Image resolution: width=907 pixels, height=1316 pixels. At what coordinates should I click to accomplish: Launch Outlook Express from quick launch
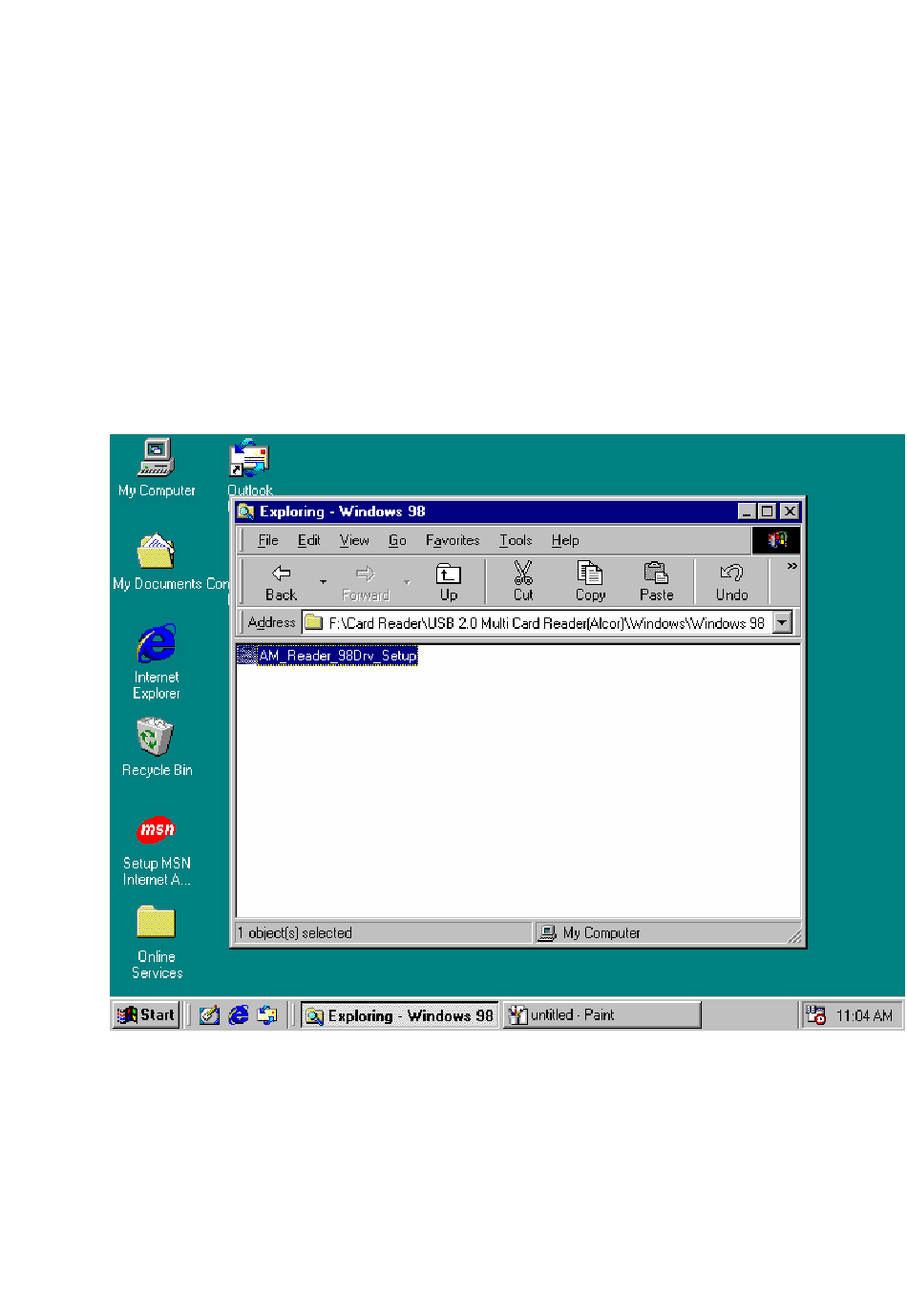267,1015
